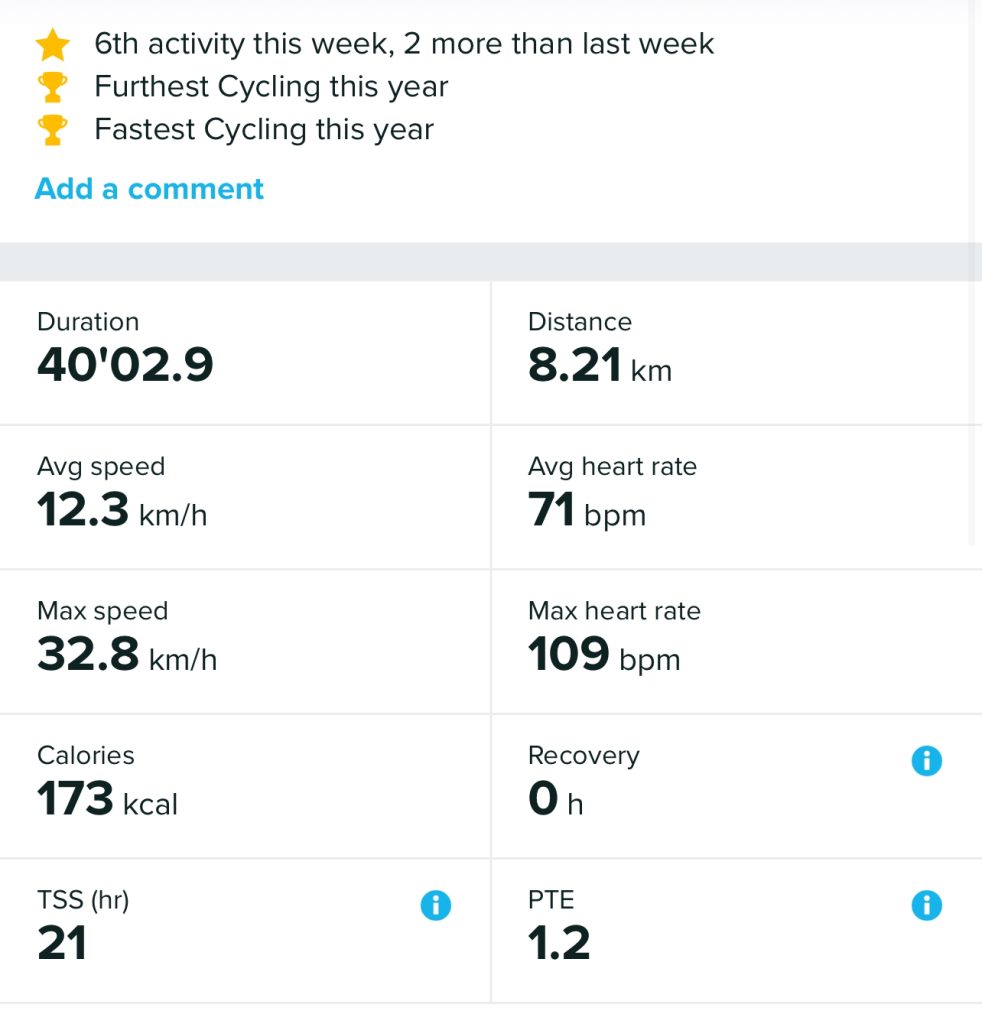Open the Recovery 0 h value

(x=555, y=801)
